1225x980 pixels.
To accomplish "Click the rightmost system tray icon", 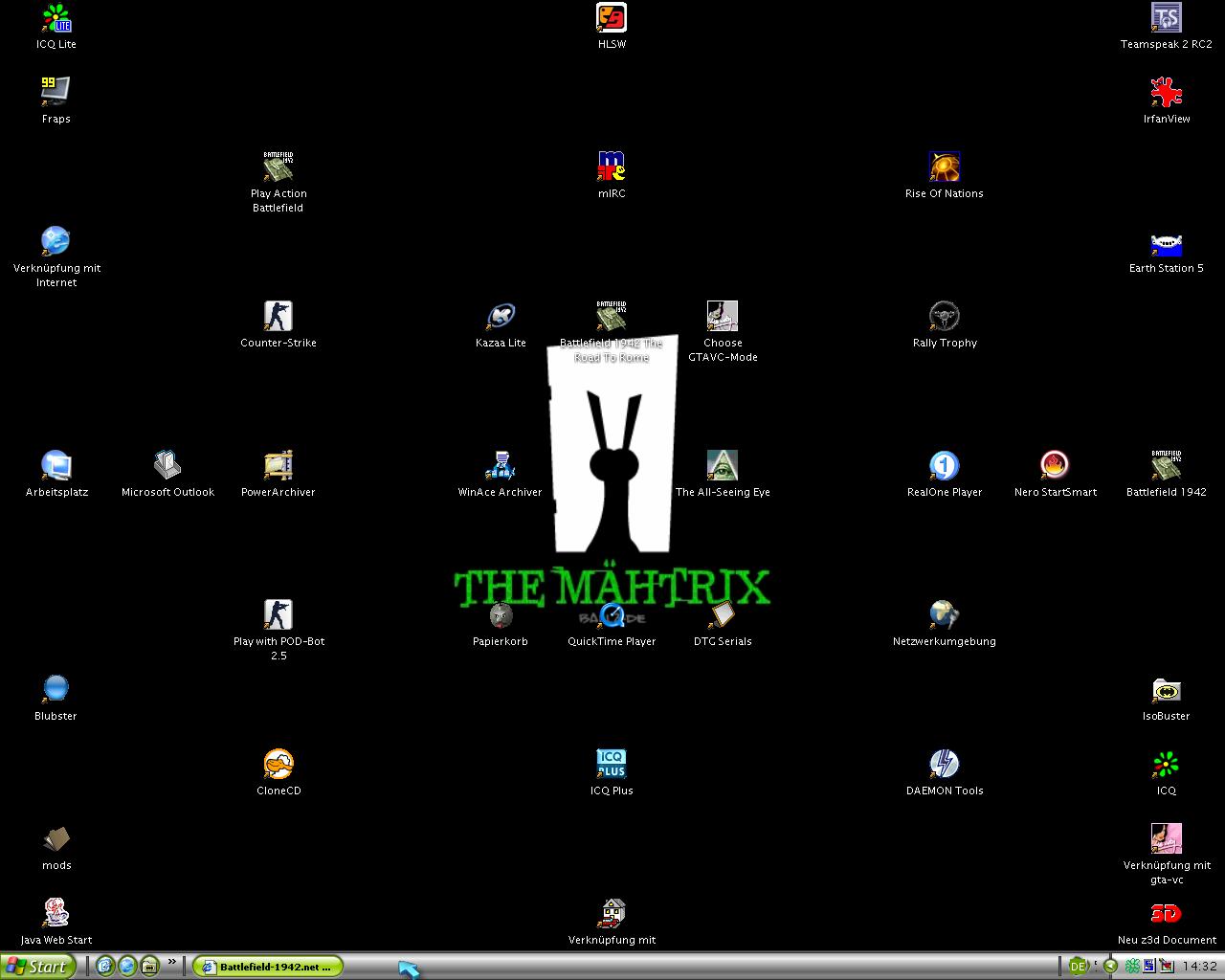I will pos(1165,967).
